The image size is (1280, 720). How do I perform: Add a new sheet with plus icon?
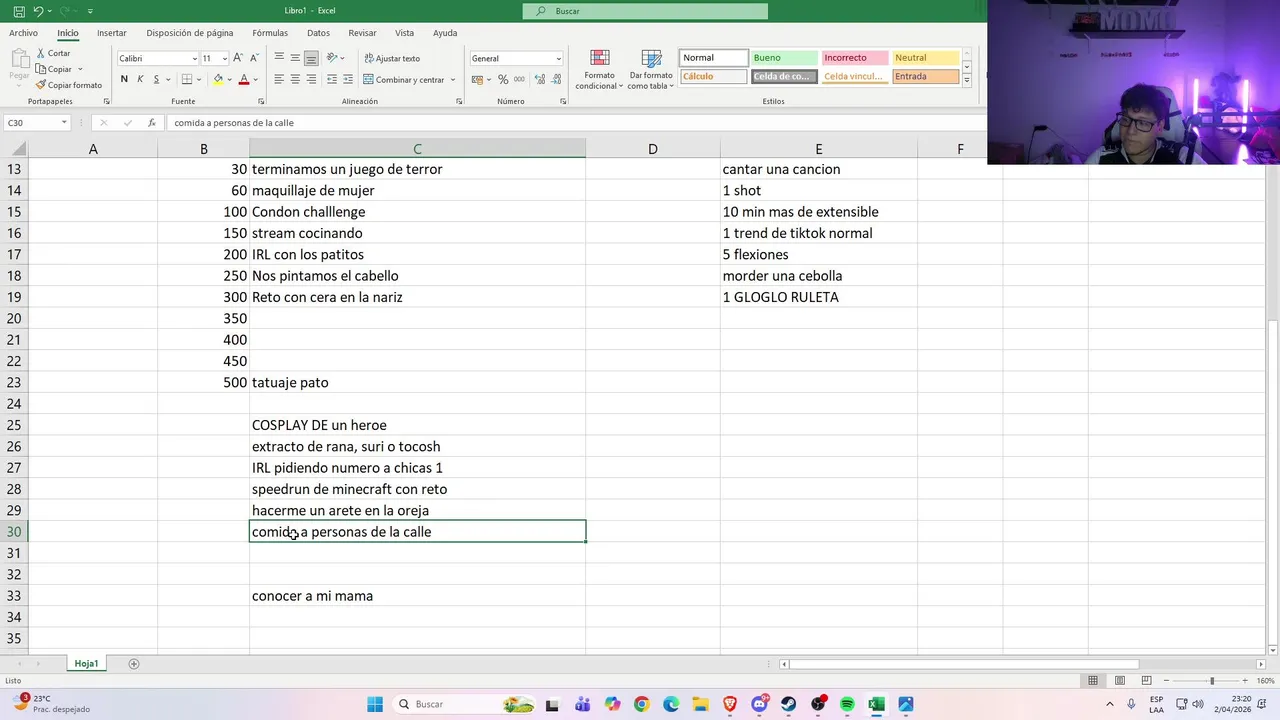(134, 664)
